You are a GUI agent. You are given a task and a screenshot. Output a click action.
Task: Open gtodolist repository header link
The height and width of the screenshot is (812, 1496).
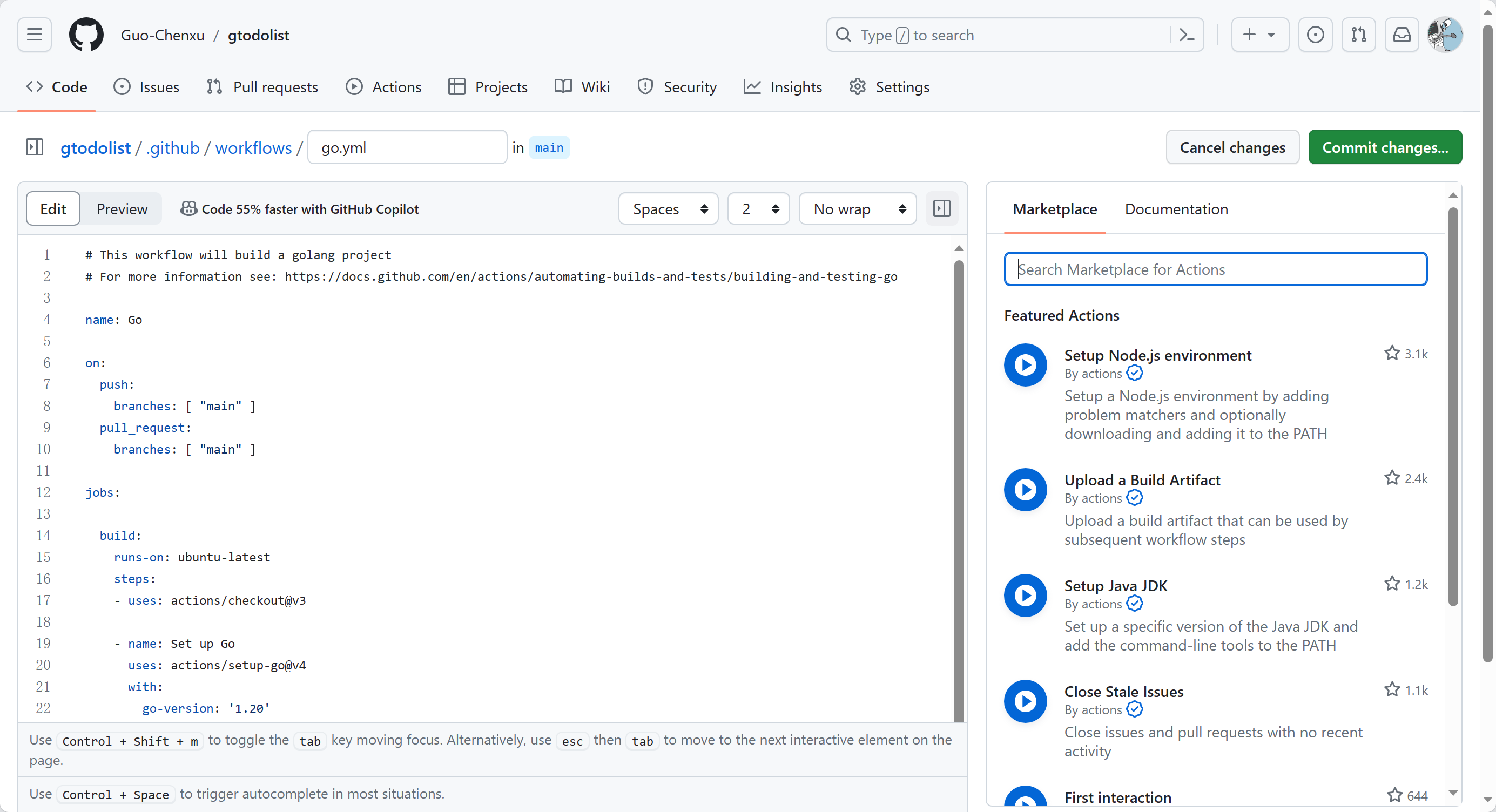click(259, 35)
